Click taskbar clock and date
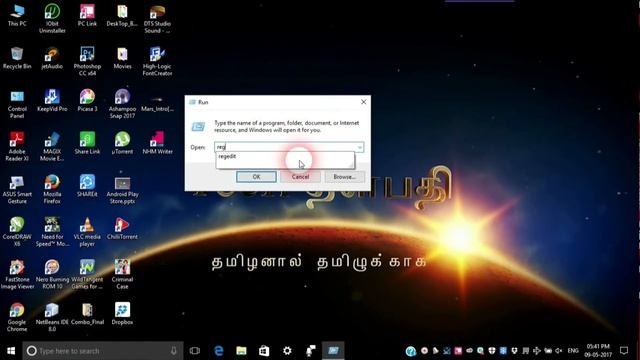This screenshot has height=360, width=640. click(x=598, y=351)
